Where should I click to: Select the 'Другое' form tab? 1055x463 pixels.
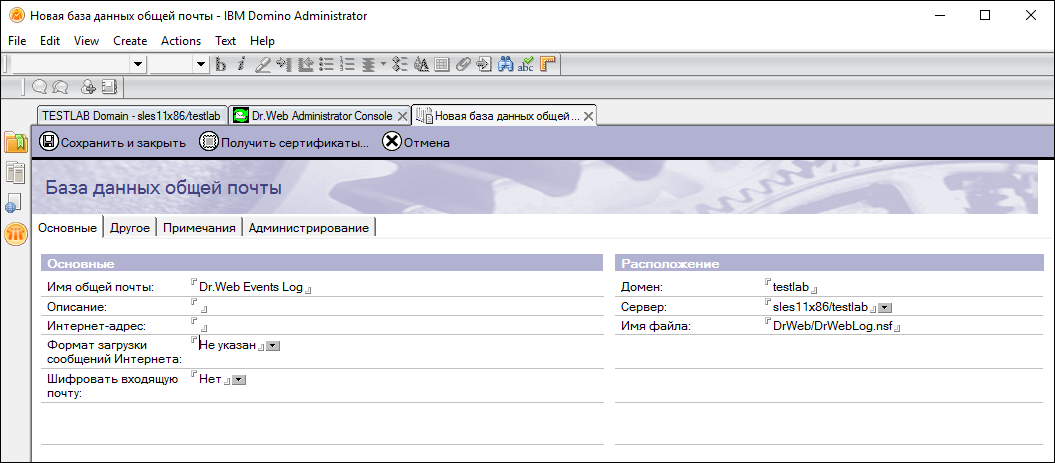click(129, 227)
